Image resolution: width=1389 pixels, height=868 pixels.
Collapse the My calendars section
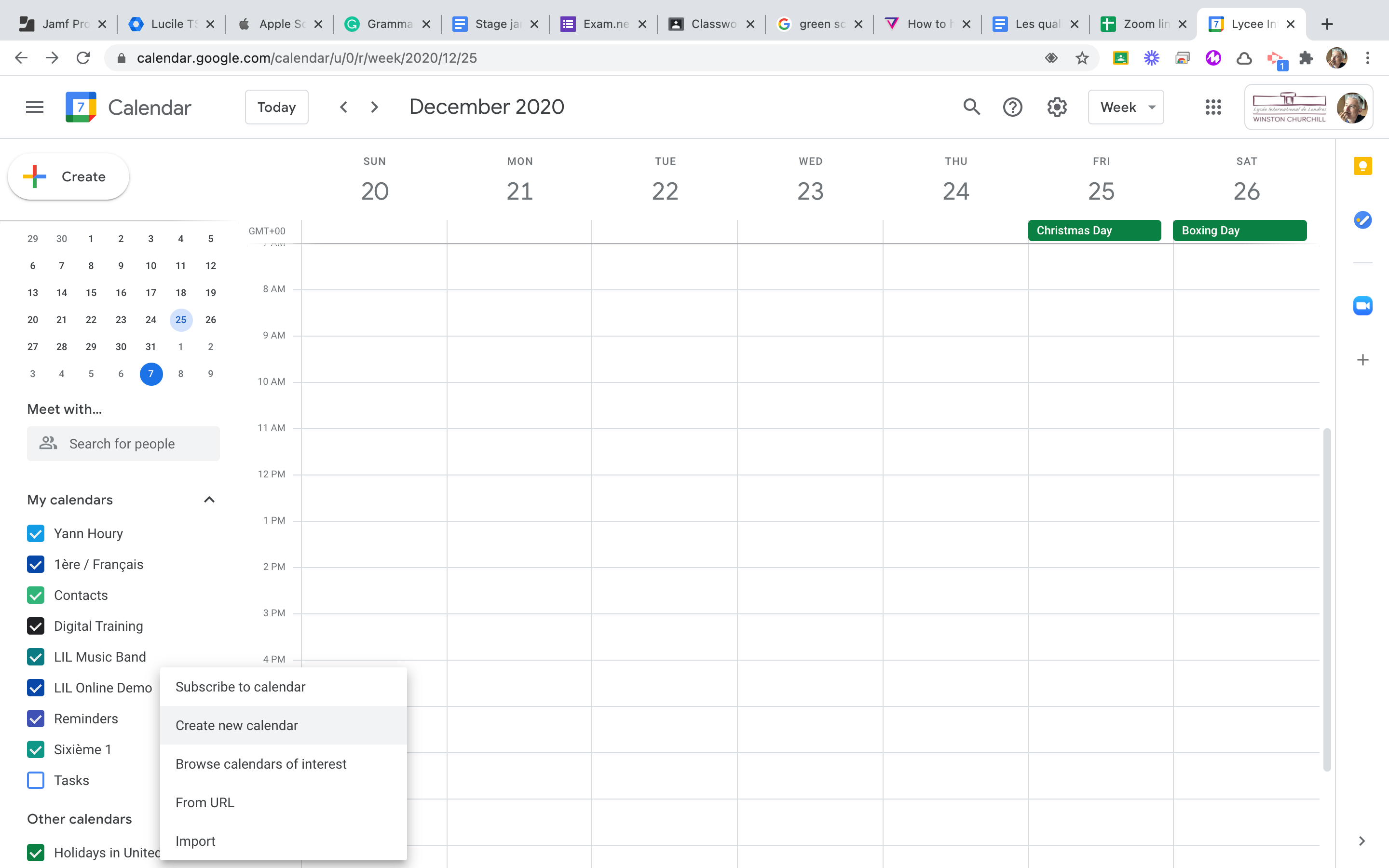(209, 500)
